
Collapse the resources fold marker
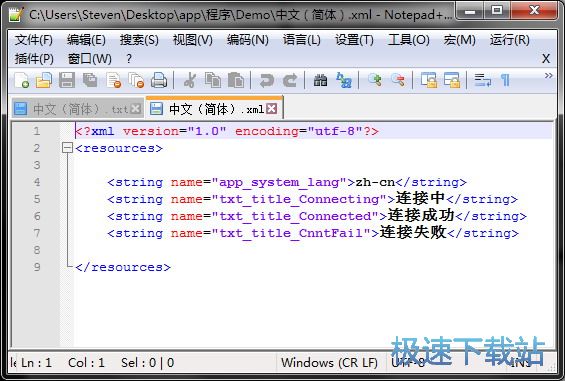click(x=67, y=148)
